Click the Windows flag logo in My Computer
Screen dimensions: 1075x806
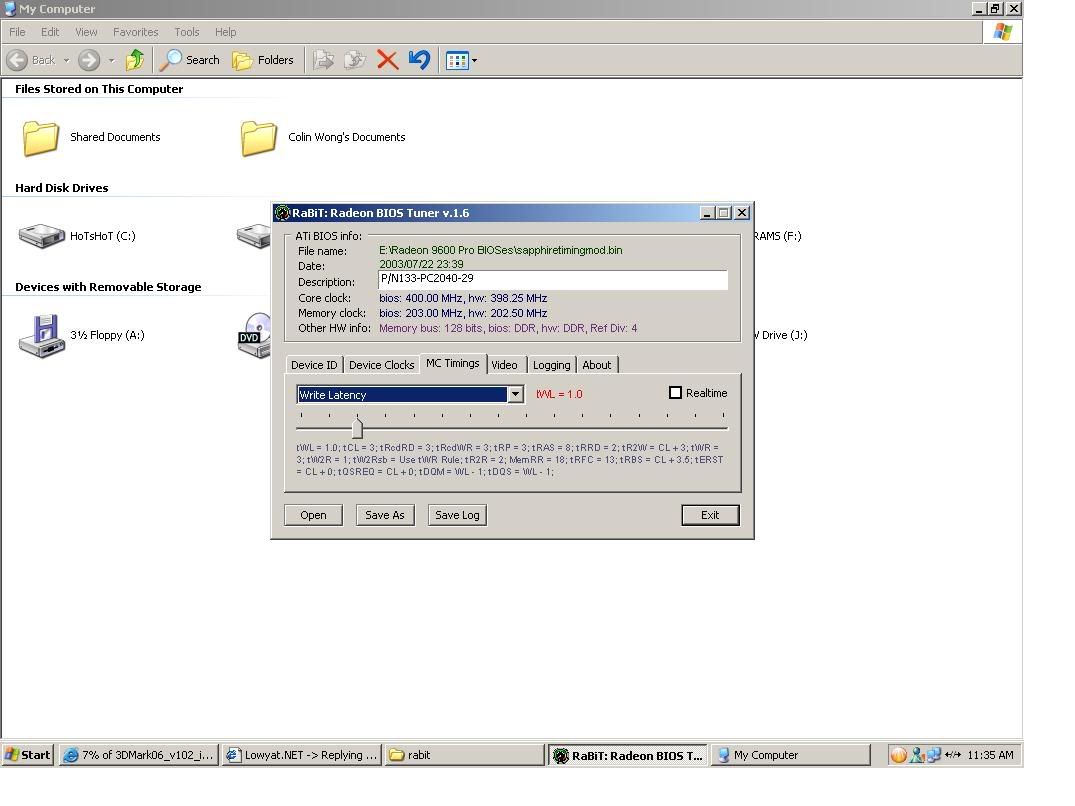tap(1003, 32)
